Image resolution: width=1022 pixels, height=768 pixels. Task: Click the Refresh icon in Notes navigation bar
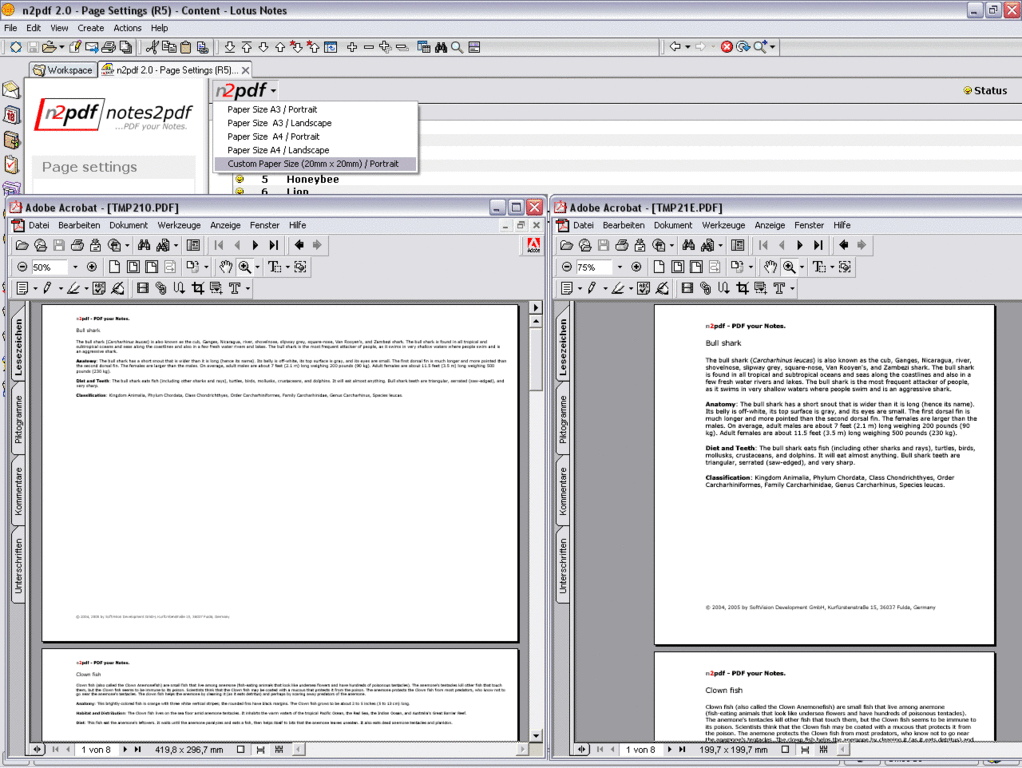(x=742, y=47)
